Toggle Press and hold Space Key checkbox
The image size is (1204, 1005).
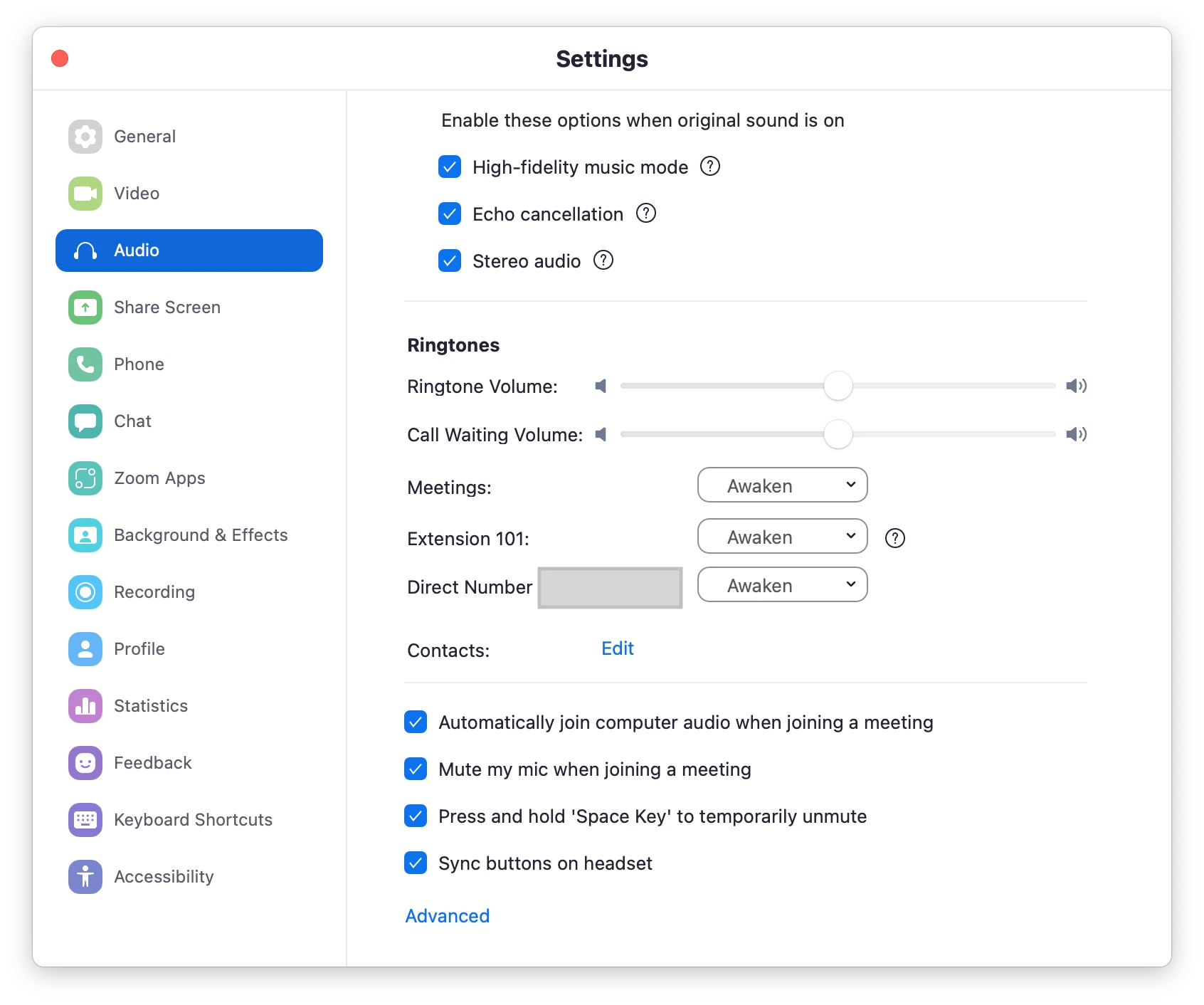[416, 816]
